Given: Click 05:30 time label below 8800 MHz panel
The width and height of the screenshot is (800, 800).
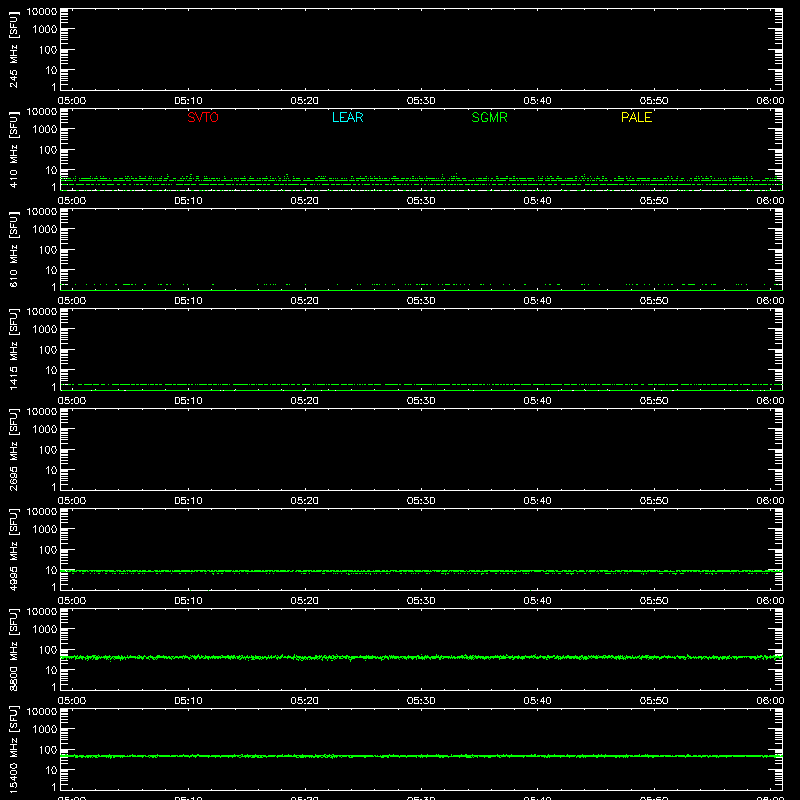Looking at the screenshot, I should [x=421, y=701].
